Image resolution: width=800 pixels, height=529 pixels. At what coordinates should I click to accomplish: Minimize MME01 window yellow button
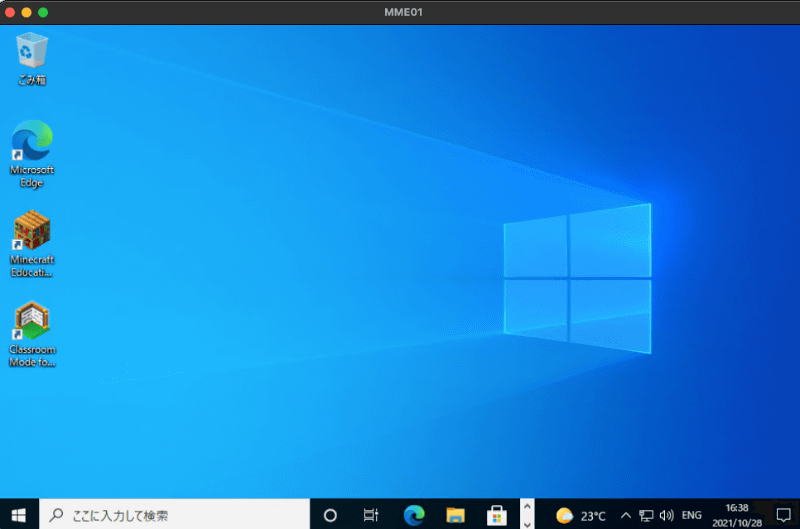(27, 12)
